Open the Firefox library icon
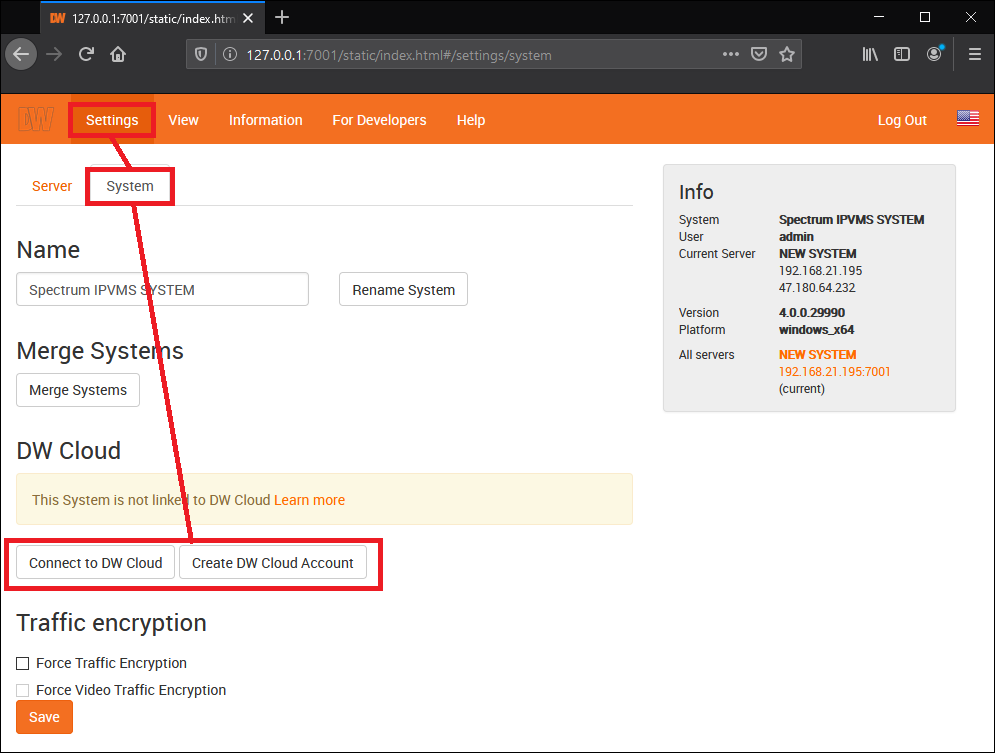 tap(870, 54)
